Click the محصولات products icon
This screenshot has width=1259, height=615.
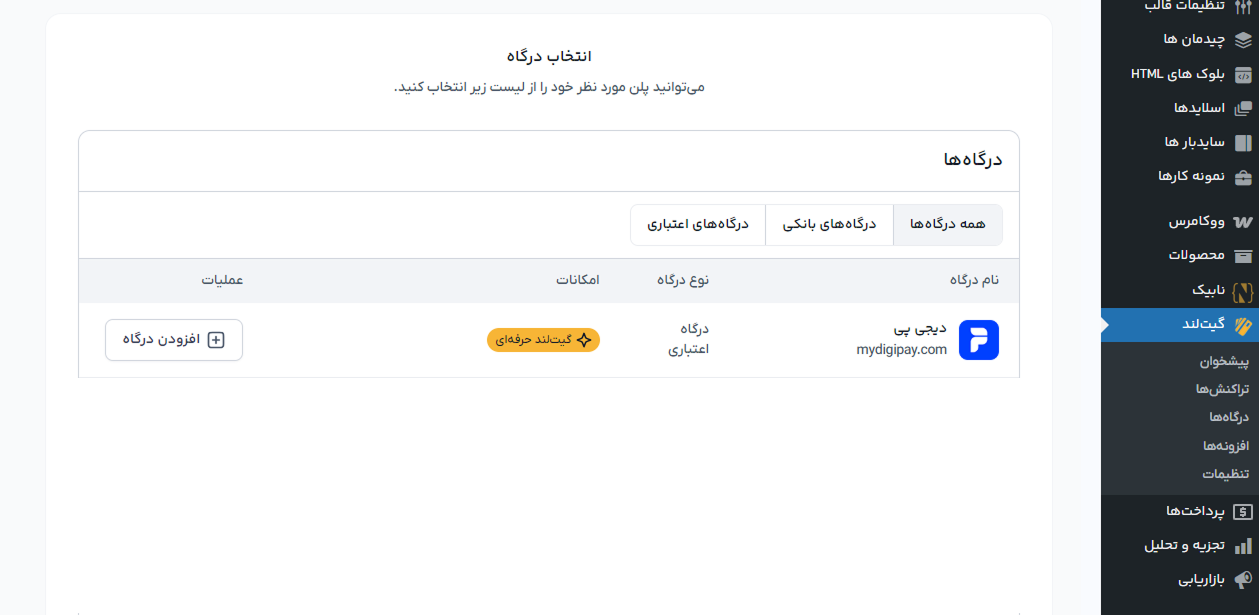1243,255
